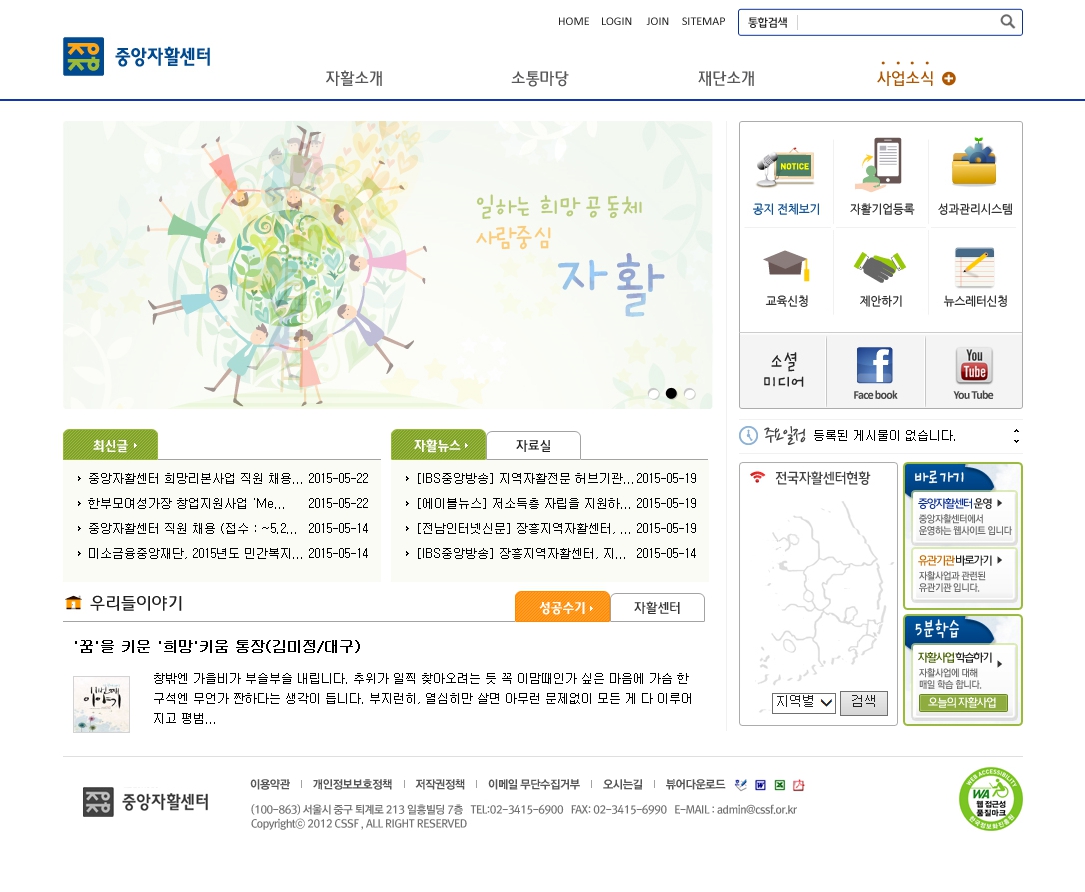Viewport: 1085px width, 892px height.
Task: Click the search magnifier icon
Action: 1007,21
